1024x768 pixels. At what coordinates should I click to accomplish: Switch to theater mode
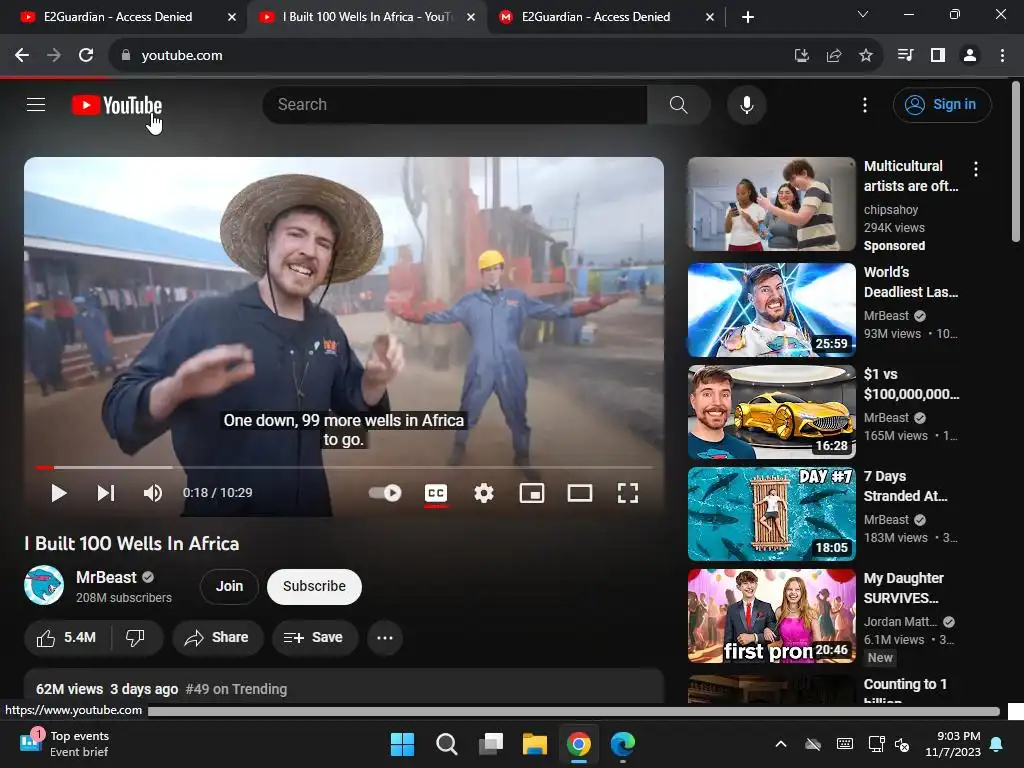580,493
